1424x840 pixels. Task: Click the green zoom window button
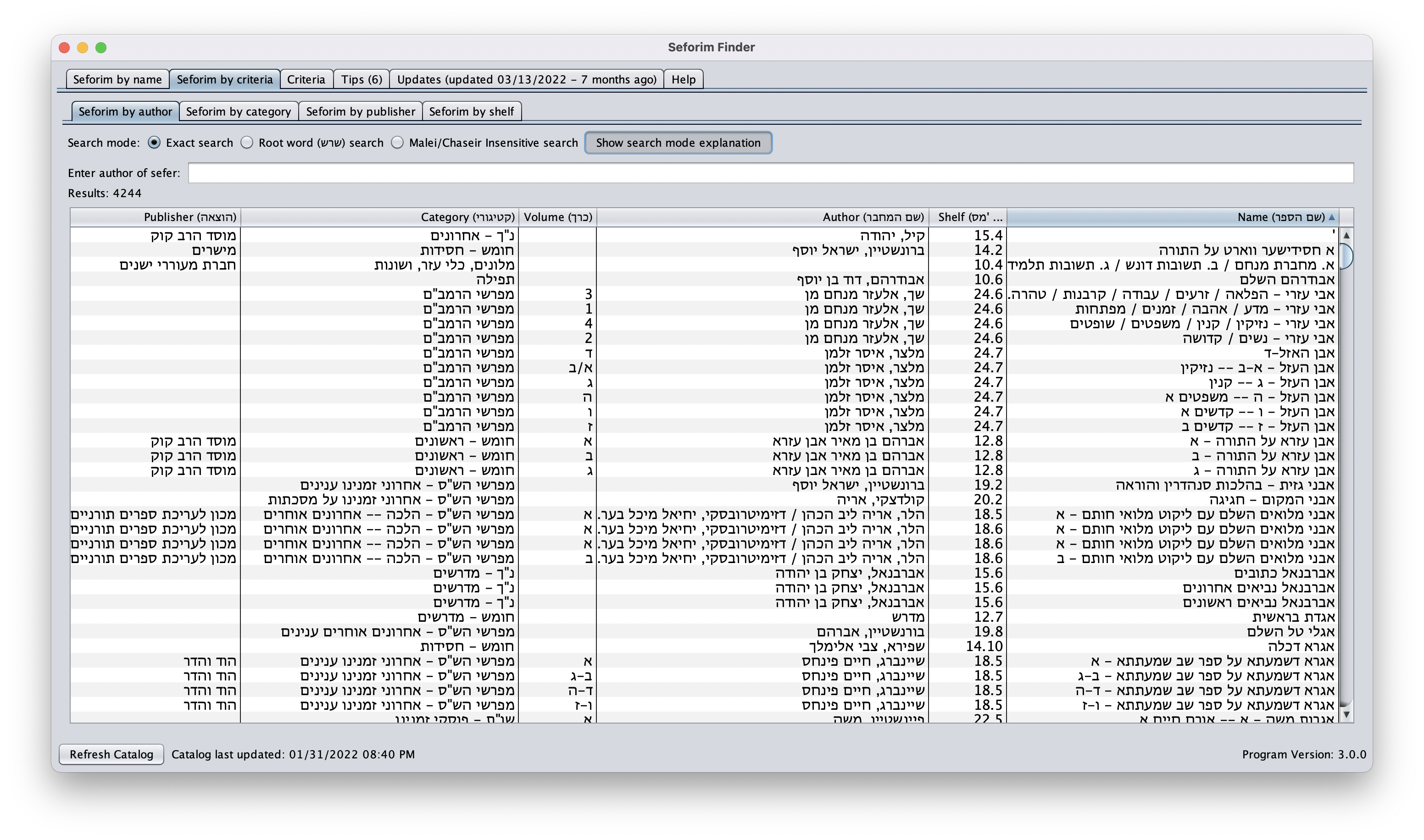pyautogui.click(x=101, y=48)
